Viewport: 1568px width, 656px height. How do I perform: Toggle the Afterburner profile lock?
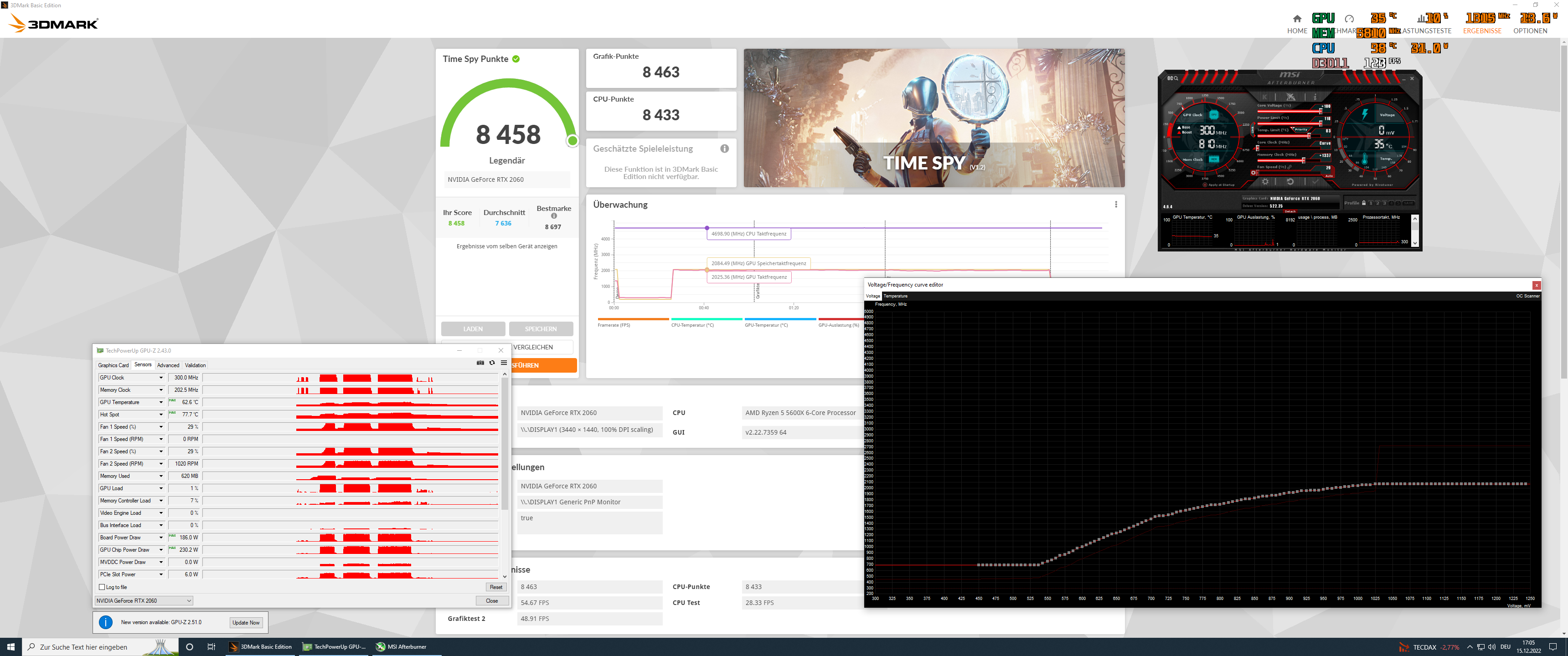click(1364, 203)
